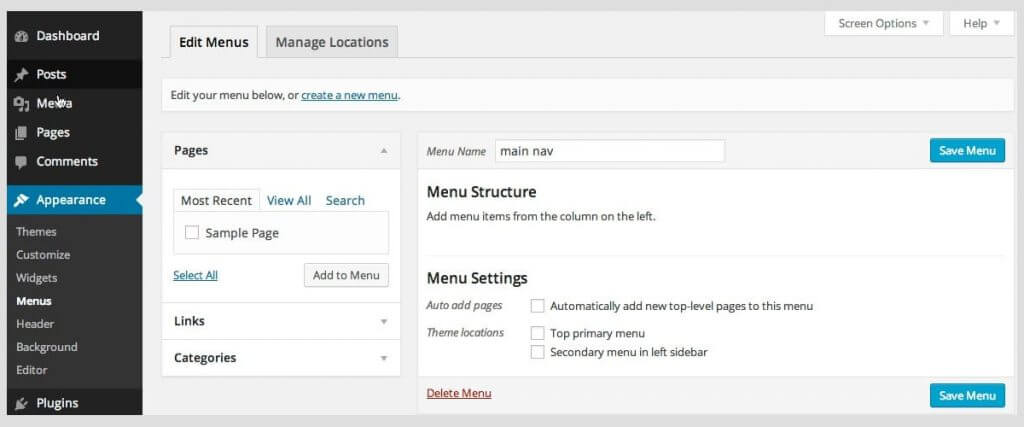The image size is (1024, 427).
Task: Tick Secondary menu in left sidebar
Action: [x=537, y=352]
